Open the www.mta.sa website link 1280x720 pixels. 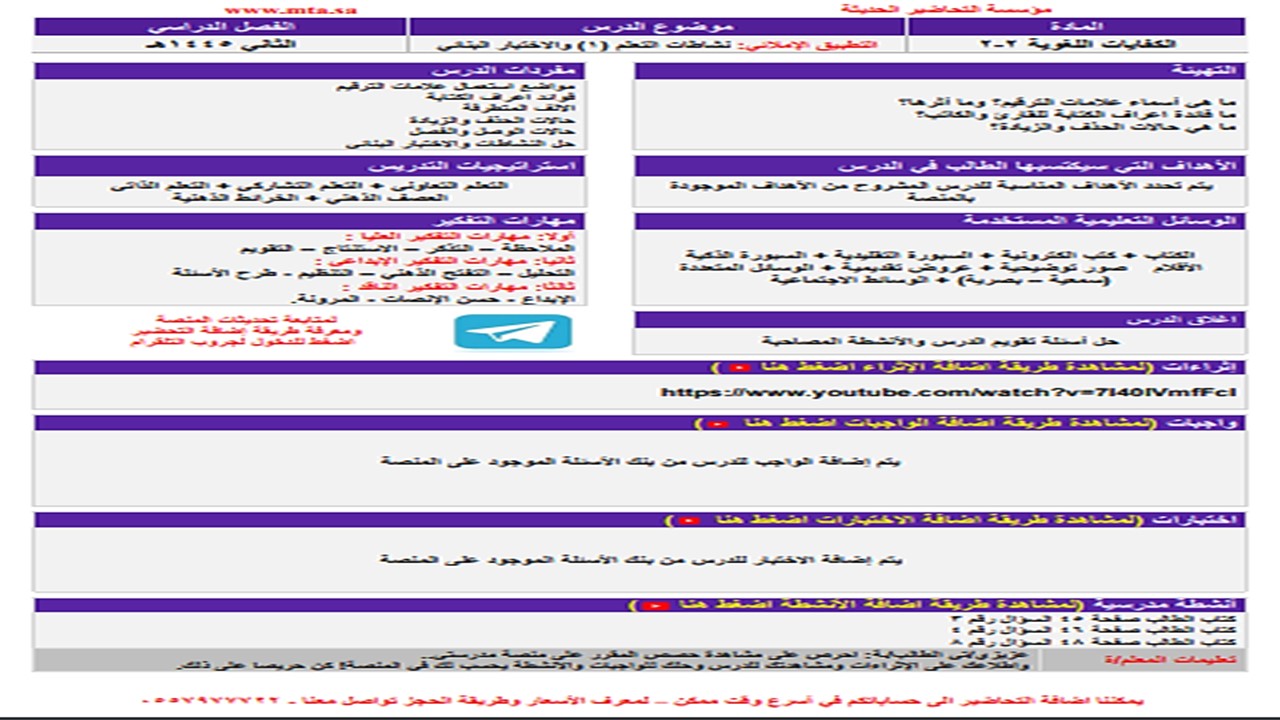click(x=291, y=9)
